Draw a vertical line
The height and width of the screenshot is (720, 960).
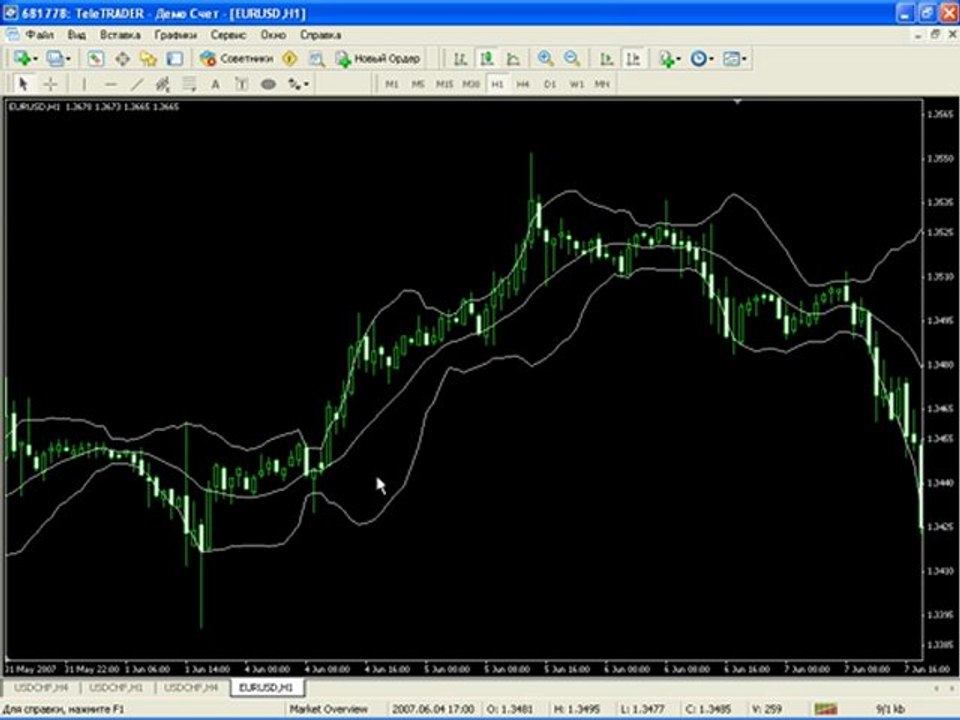pyautogui.click(x=84, y=84)
